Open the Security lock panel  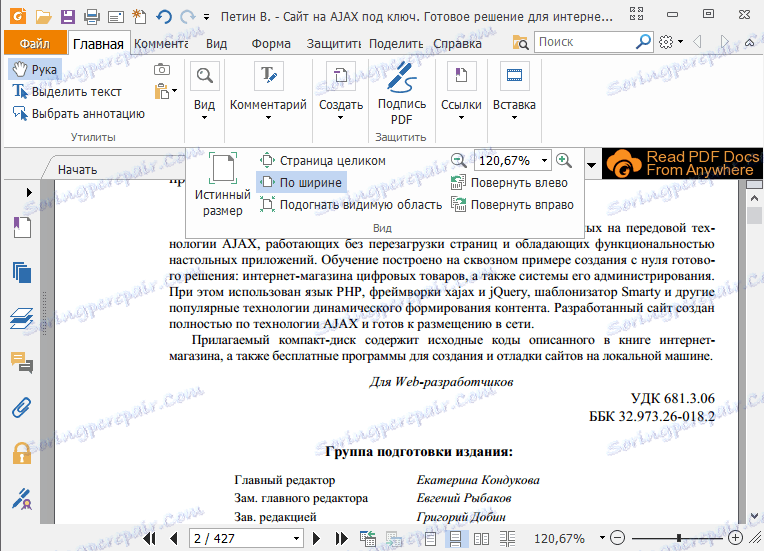22,453
